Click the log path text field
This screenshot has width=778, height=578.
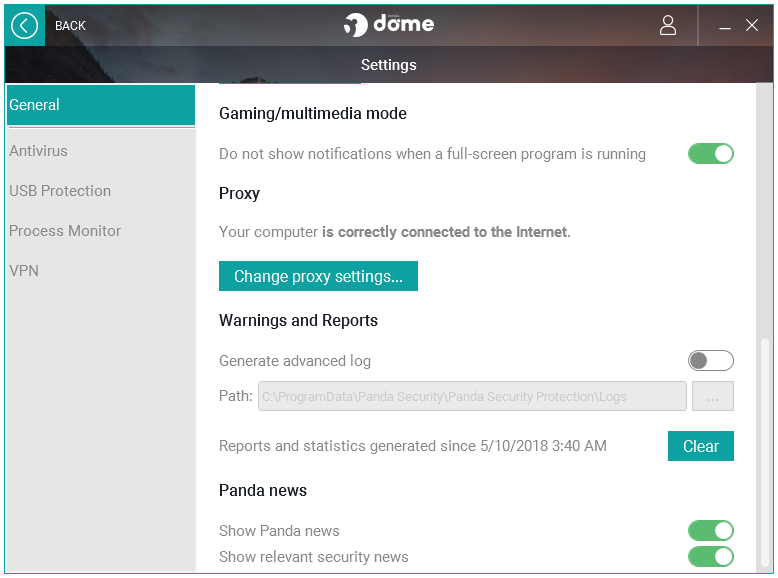tap(472, 396)
